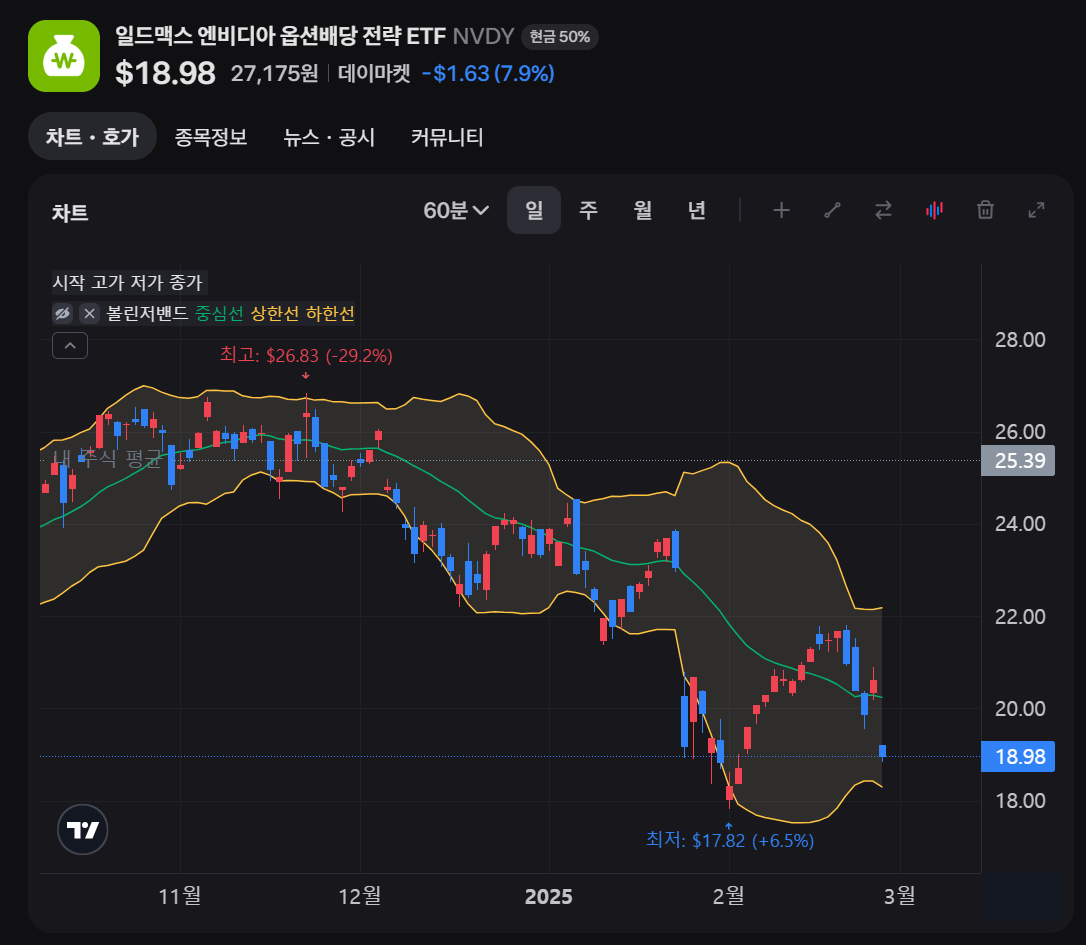Open the 차트 · 호가 tab
1086x945 pixels.
[x=92, y=136]
